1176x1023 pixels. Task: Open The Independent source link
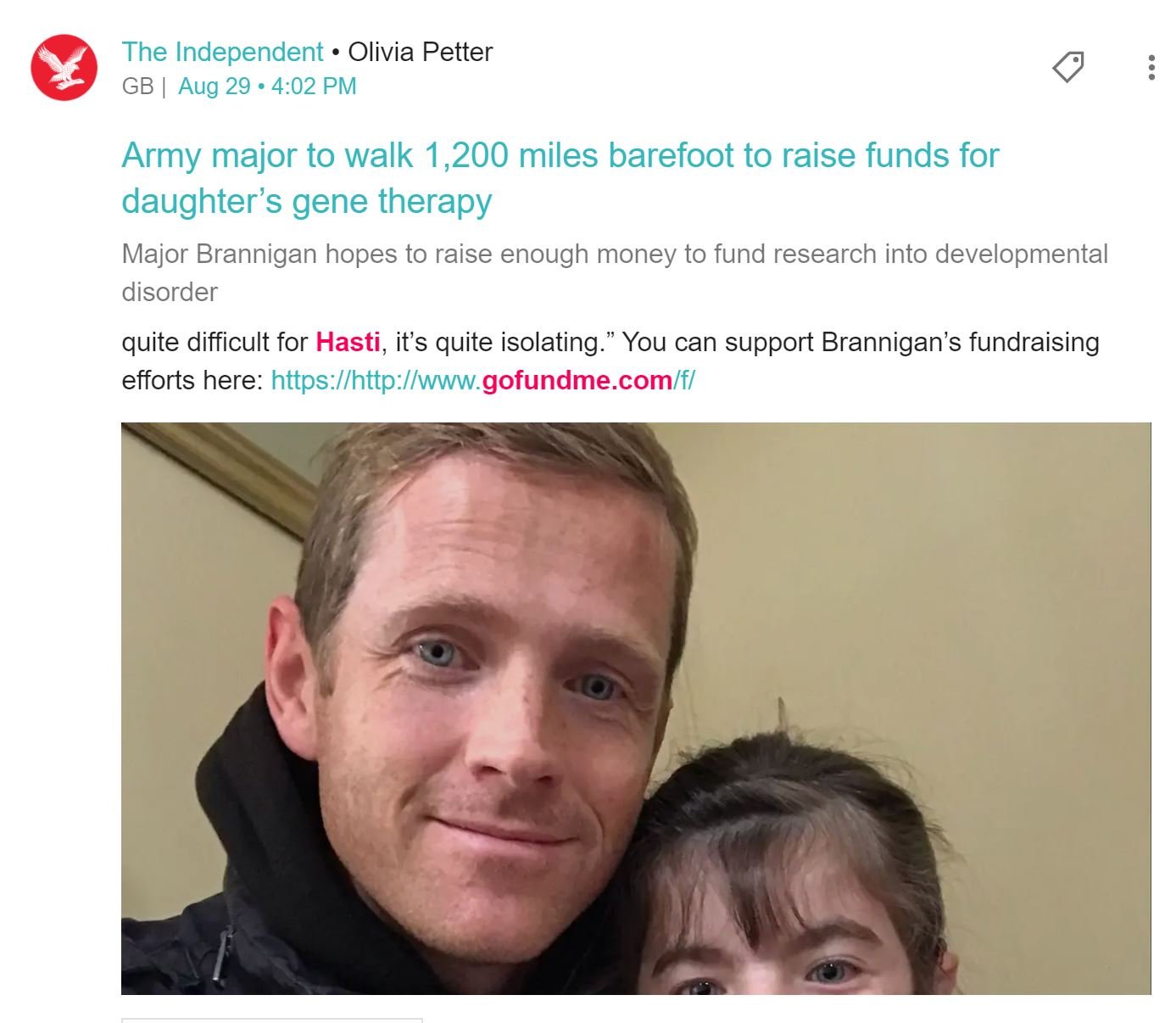click(222, 52)
